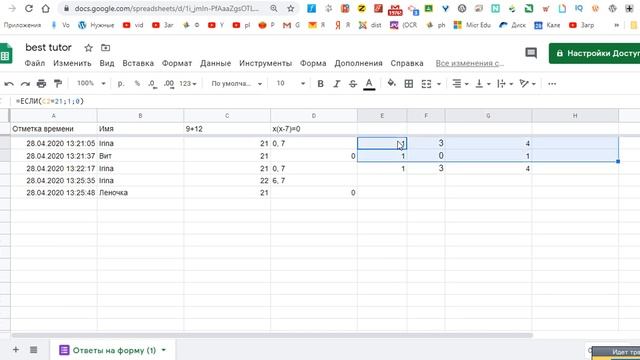Click the browser home icon
The width and height of the screenshot is (640, 360).
[46, 8]
